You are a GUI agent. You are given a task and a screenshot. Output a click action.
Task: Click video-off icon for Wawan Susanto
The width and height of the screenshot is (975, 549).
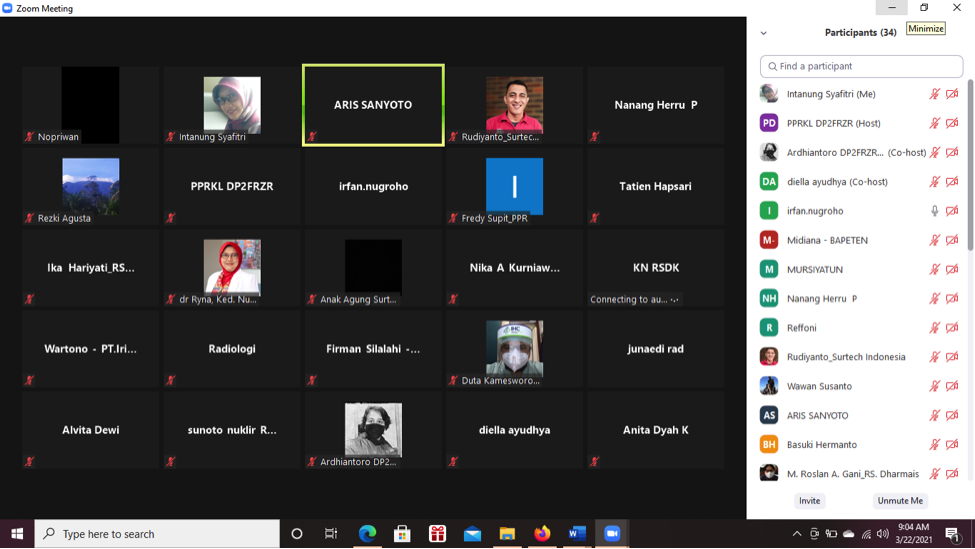952,386
